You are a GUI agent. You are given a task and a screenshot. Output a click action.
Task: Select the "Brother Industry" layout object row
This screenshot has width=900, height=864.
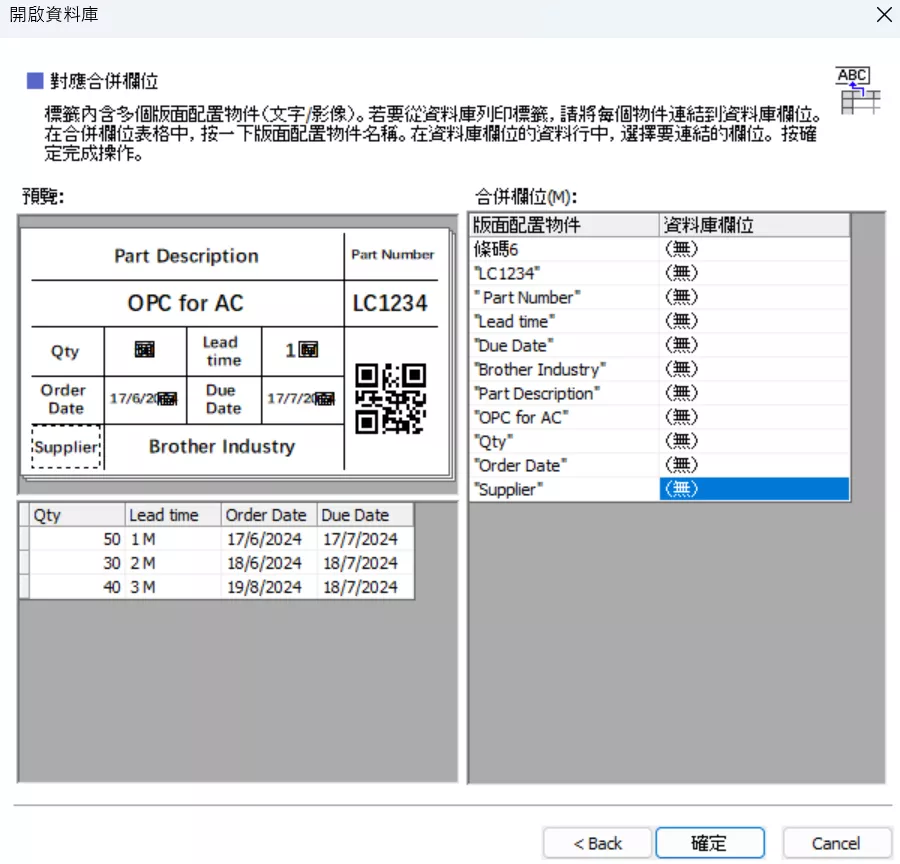pos(564,369)
